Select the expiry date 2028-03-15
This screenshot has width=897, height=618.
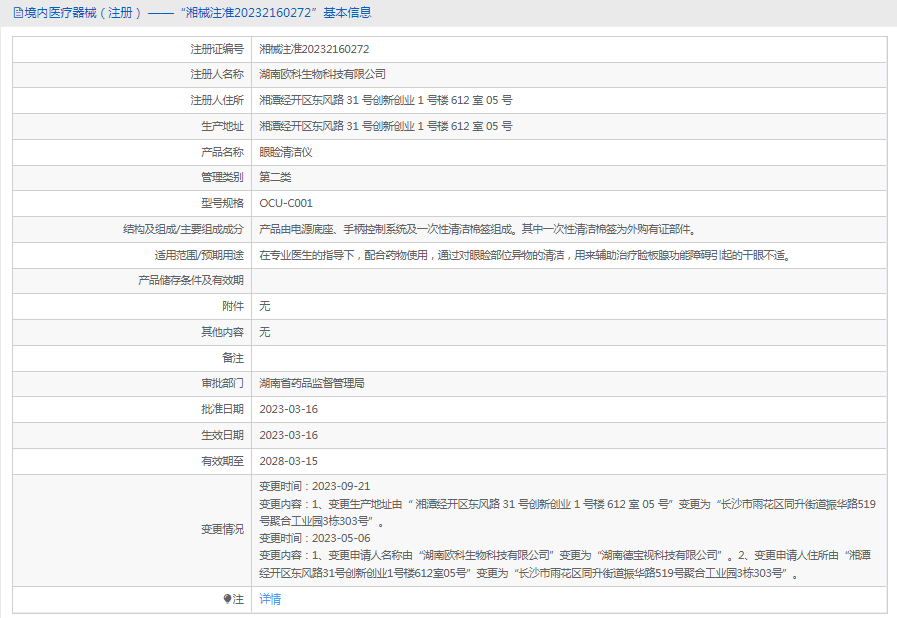coord(288,461)
